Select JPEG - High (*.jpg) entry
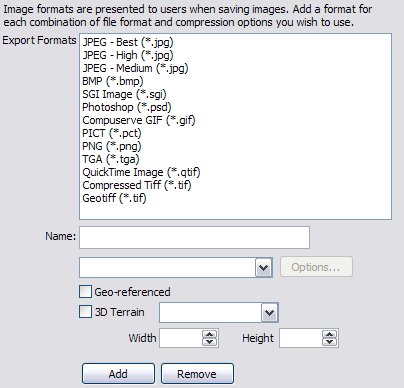Screen dimensions: 404x388 click(128, 55)
